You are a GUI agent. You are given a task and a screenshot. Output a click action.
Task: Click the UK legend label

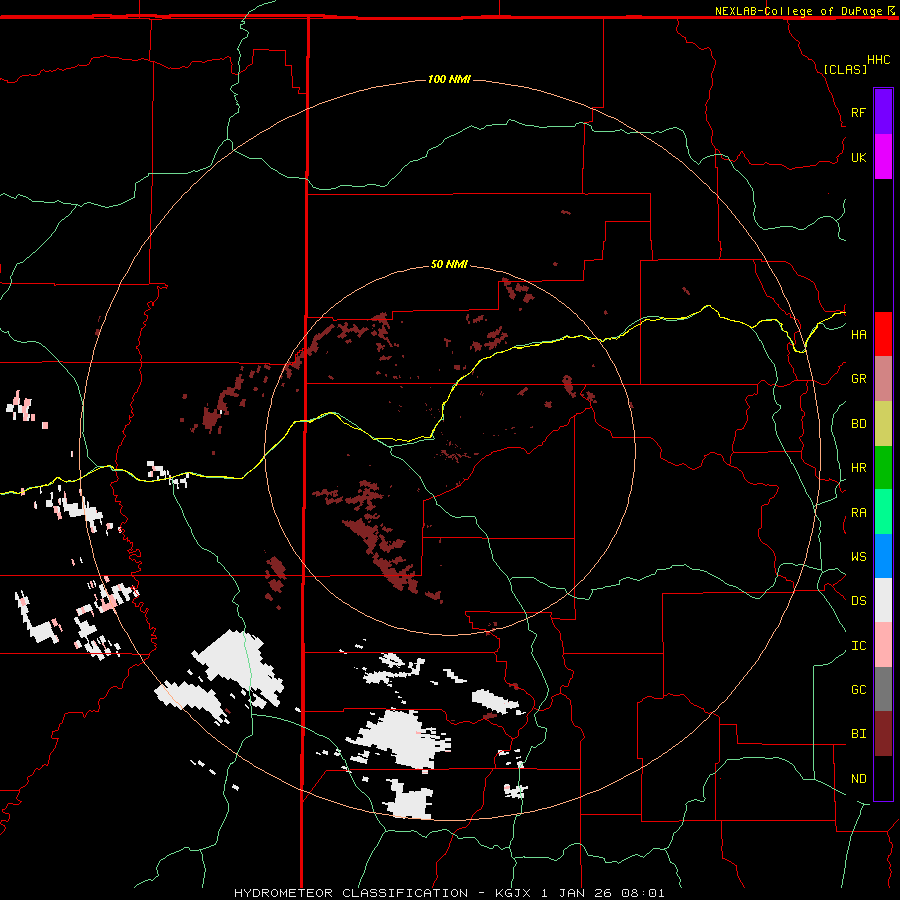tap(858, 157)
